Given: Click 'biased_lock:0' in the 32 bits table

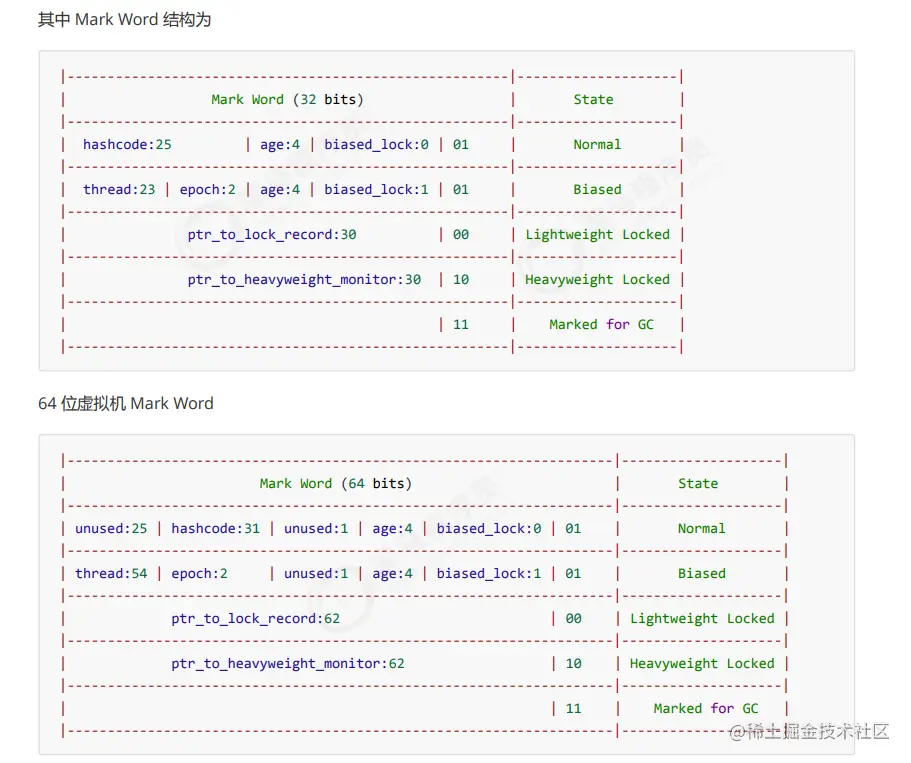Looking at the screenshot, I should pos(376,145).
